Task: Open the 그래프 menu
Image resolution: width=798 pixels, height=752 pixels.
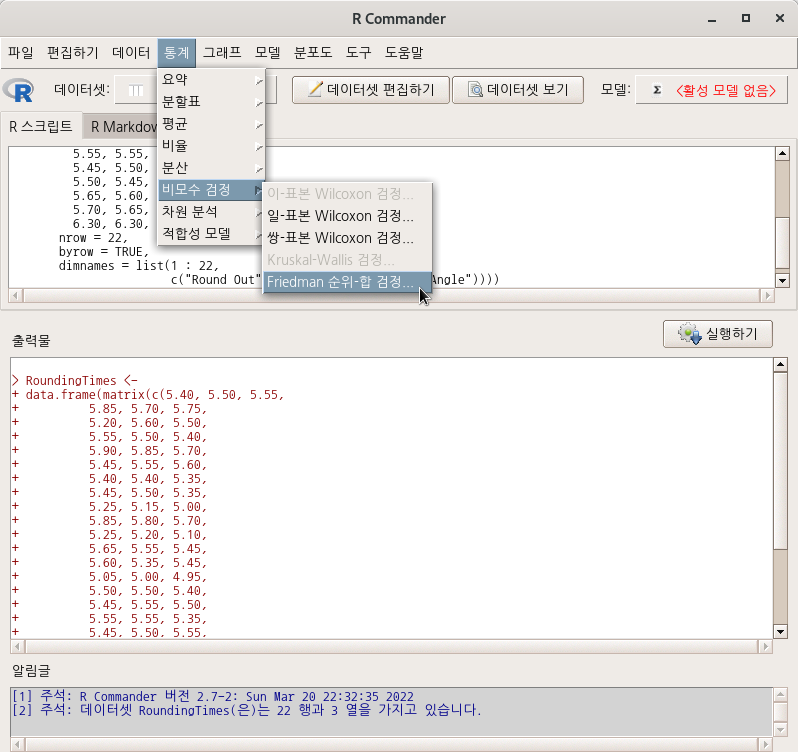Action: pos(222,52)
